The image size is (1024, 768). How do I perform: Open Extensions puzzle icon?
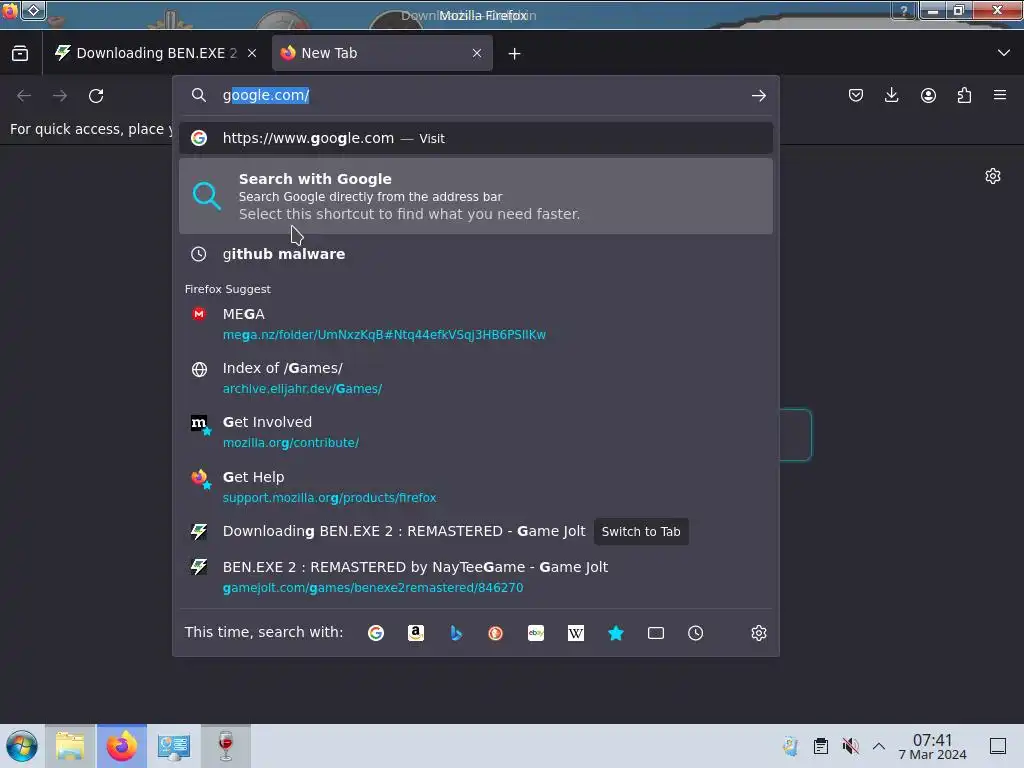tap(964, 96)
